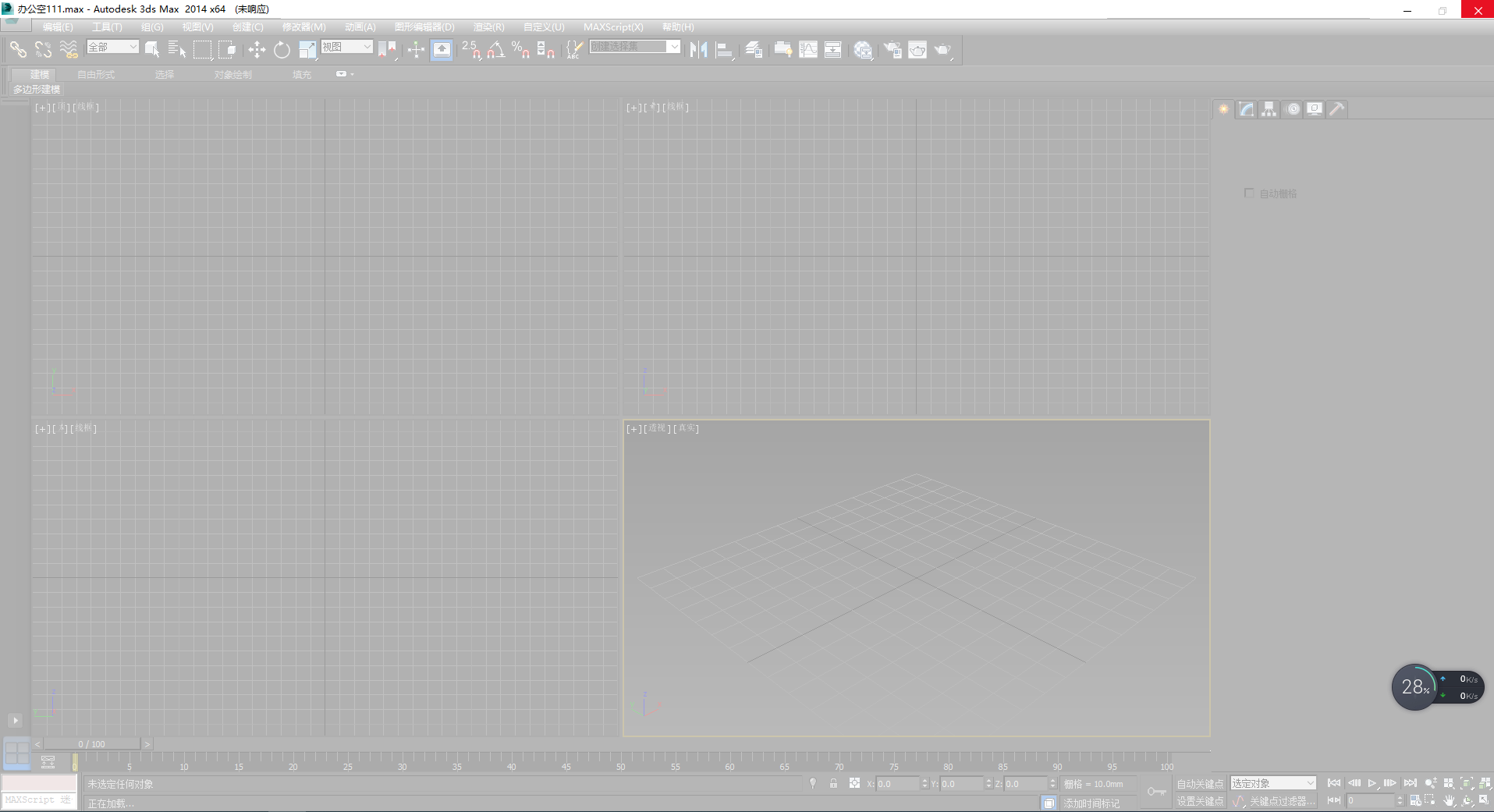Open Curve Editor from toolbar
The image size is (1494, 812).
point(808,50)
